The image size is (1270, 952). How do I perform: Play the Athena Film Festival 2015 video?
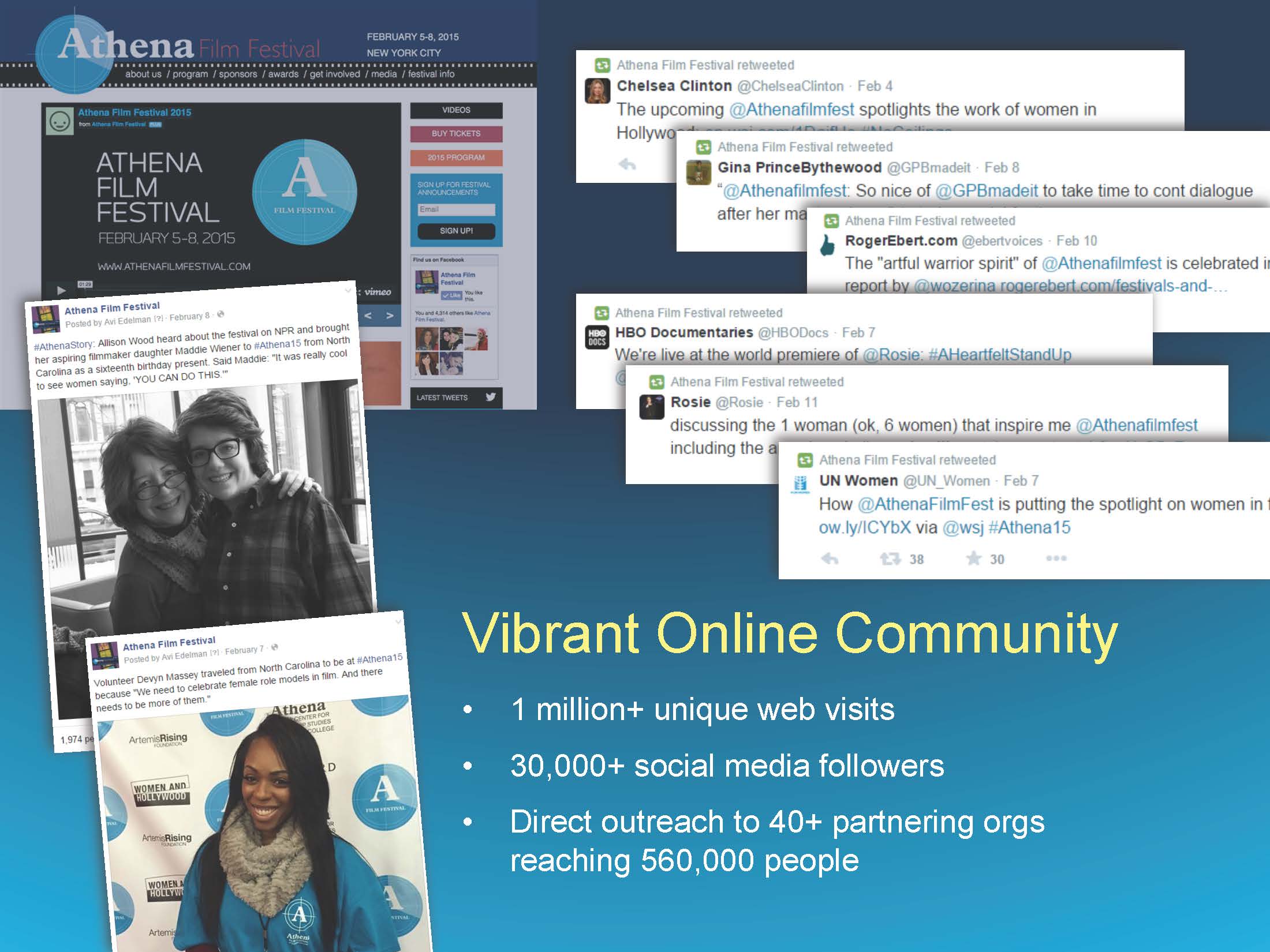point(61,290)
